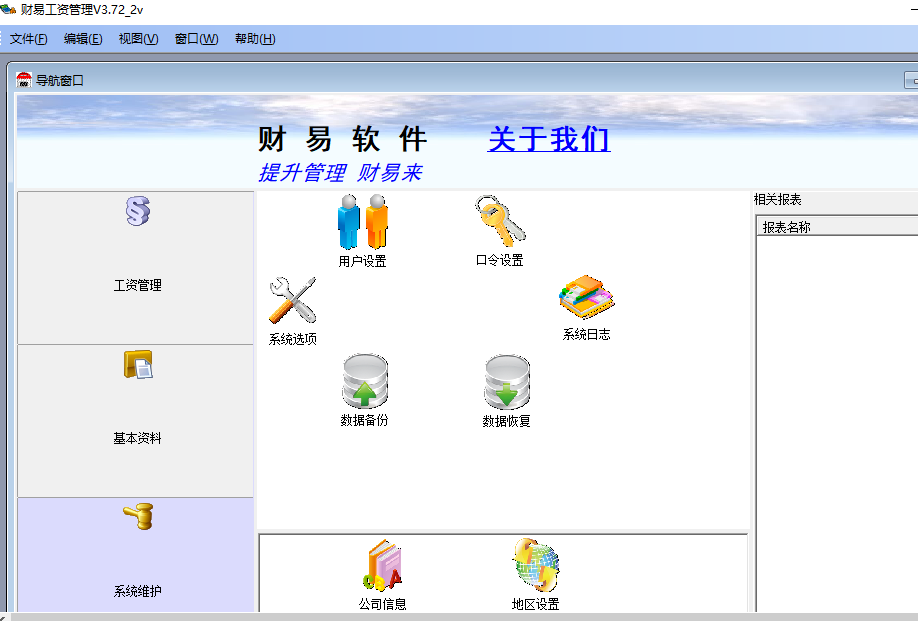Open the 文件(F) menu

pyautogui.click(x=29, y=39)
